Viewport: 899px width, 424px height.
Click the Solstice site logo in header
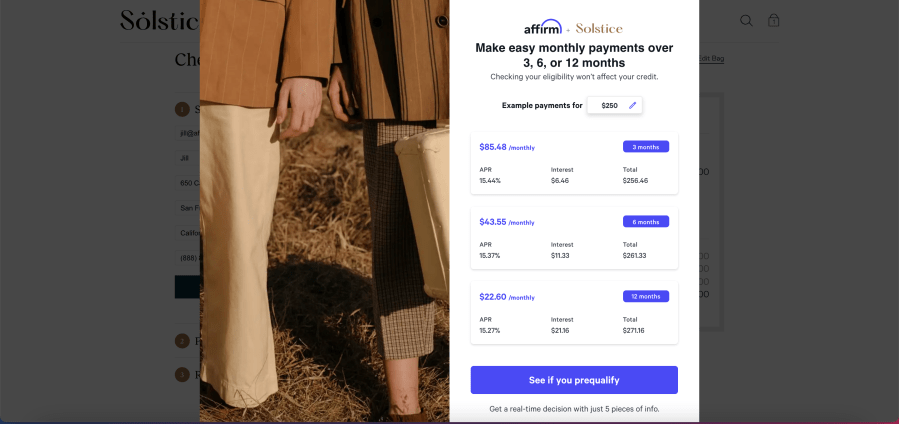(158, 20)
